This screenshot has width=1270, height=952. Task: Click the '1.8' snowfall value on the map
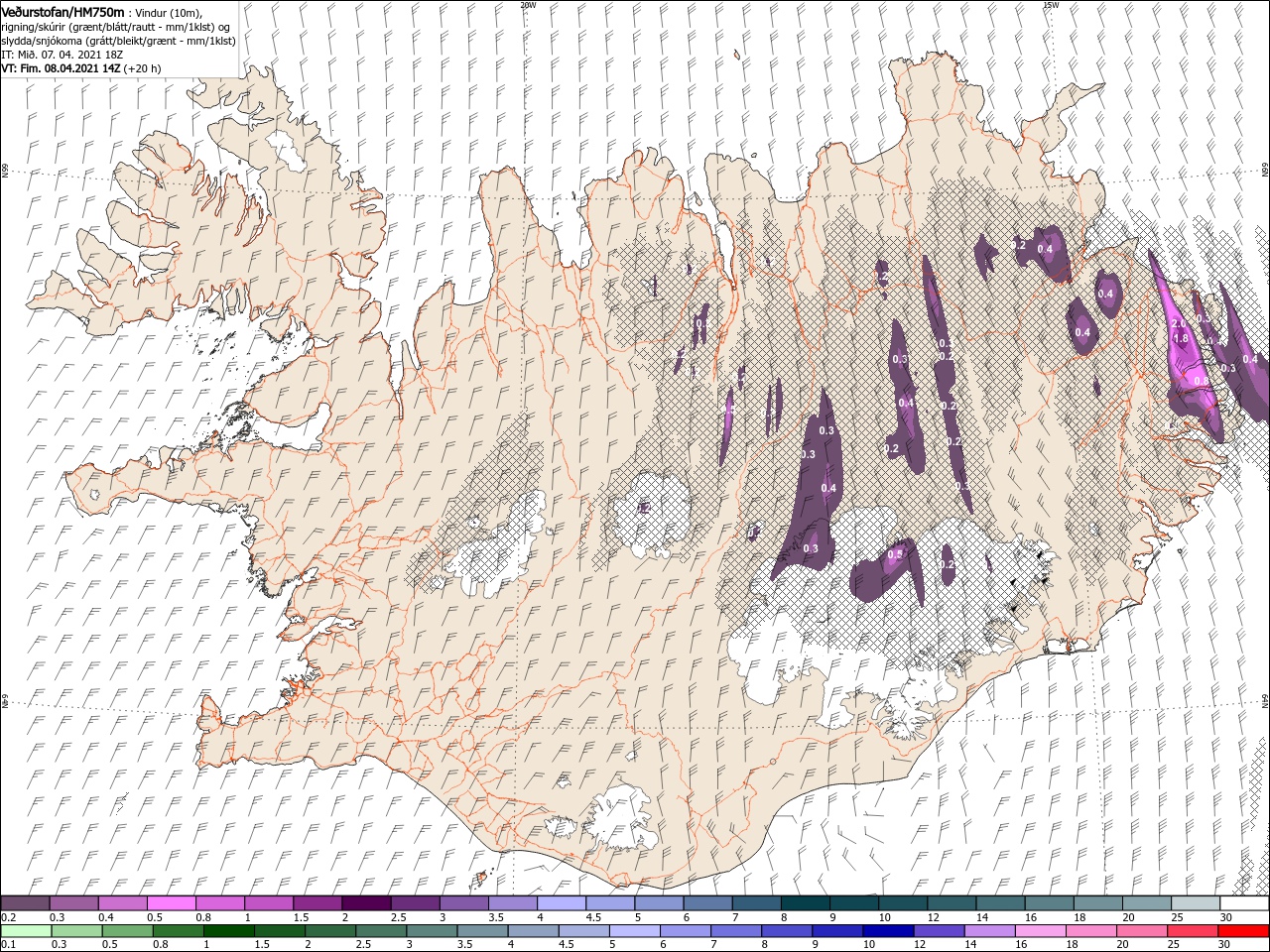[x=1181, y=338]
